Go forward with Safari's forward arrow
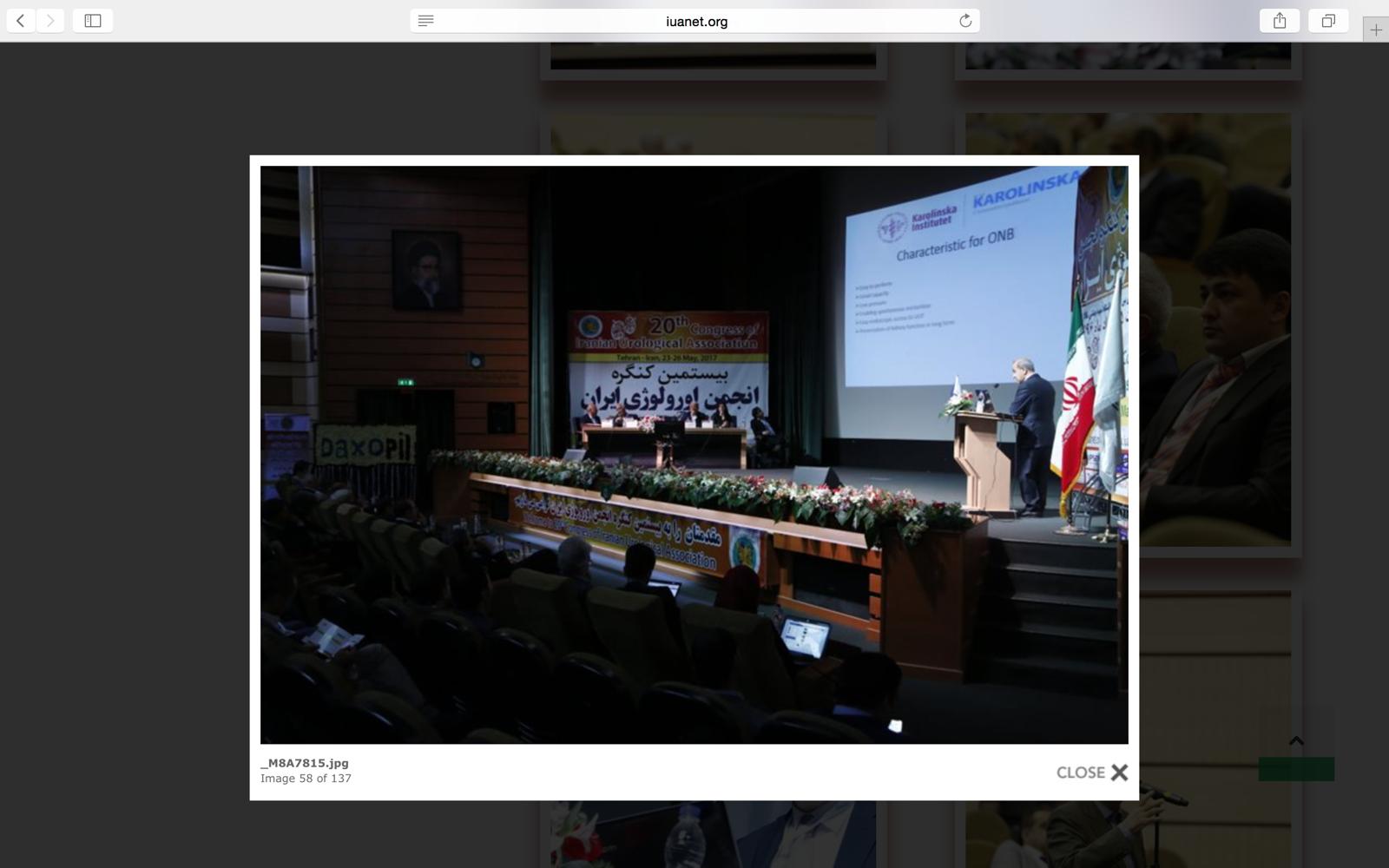1389x868 pixels. [50, 21]
